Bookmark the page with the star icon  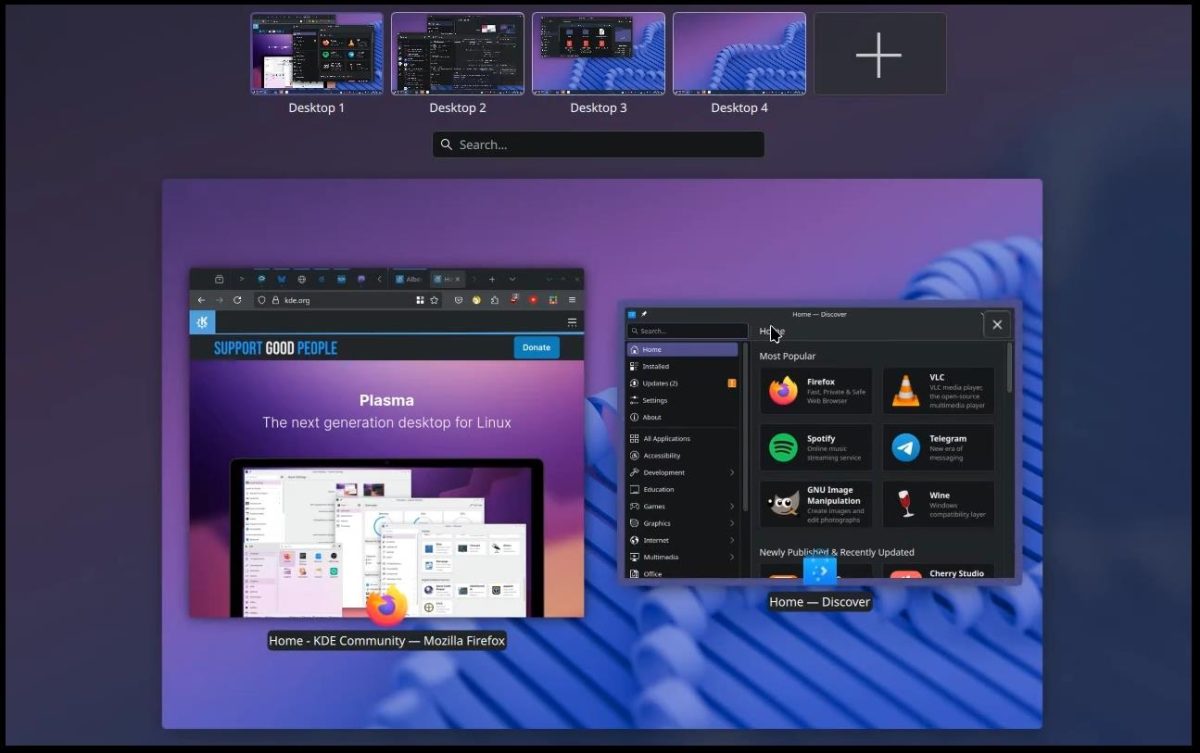click(x=434, y=300)
